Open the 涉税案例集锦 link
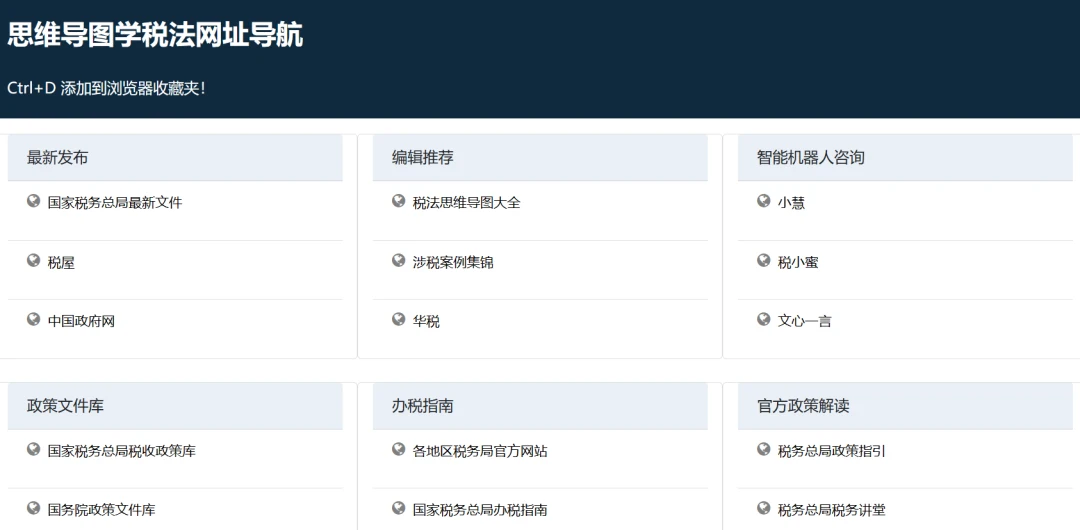This screenshot has width=1080, height=530. coord(453,263)
